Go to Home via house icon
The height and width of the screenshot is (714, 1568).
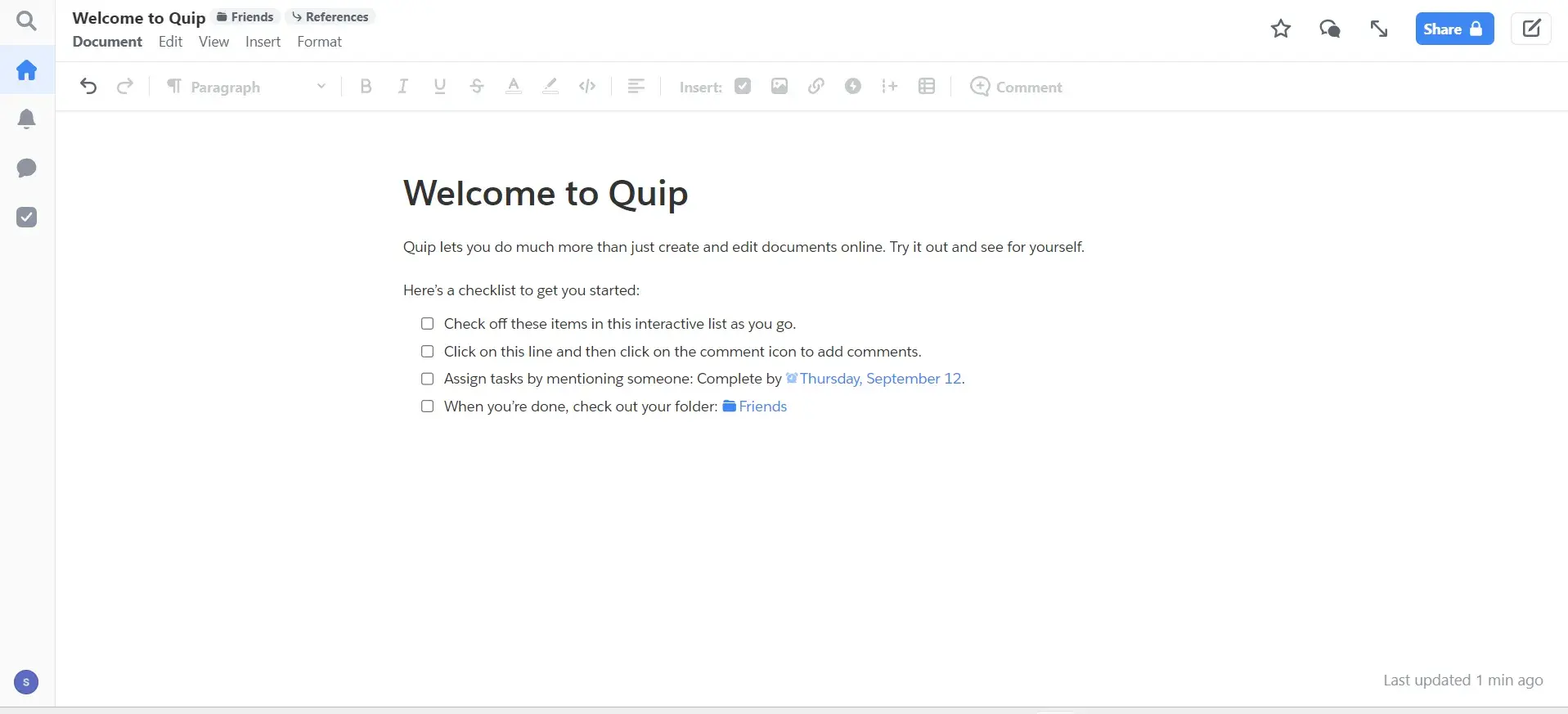[26, 70]
